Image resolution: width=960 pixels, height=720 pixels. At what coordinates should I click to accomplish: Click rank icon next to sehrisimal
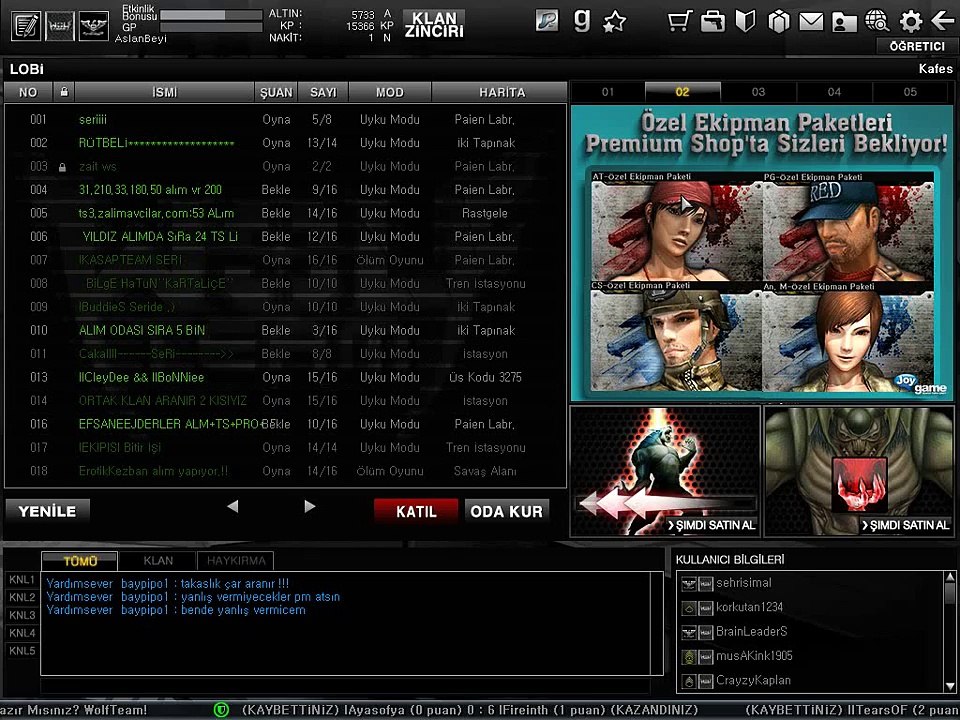point(689,583)
